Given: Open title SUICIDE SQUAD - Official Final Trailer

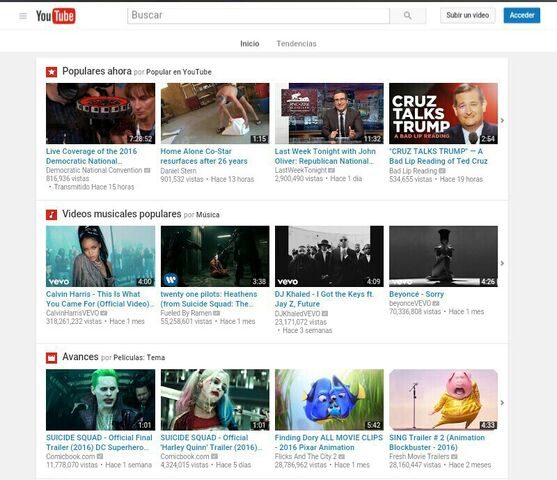Looking at the screenshot, I should pyautogui.click(x=99, y=442).
